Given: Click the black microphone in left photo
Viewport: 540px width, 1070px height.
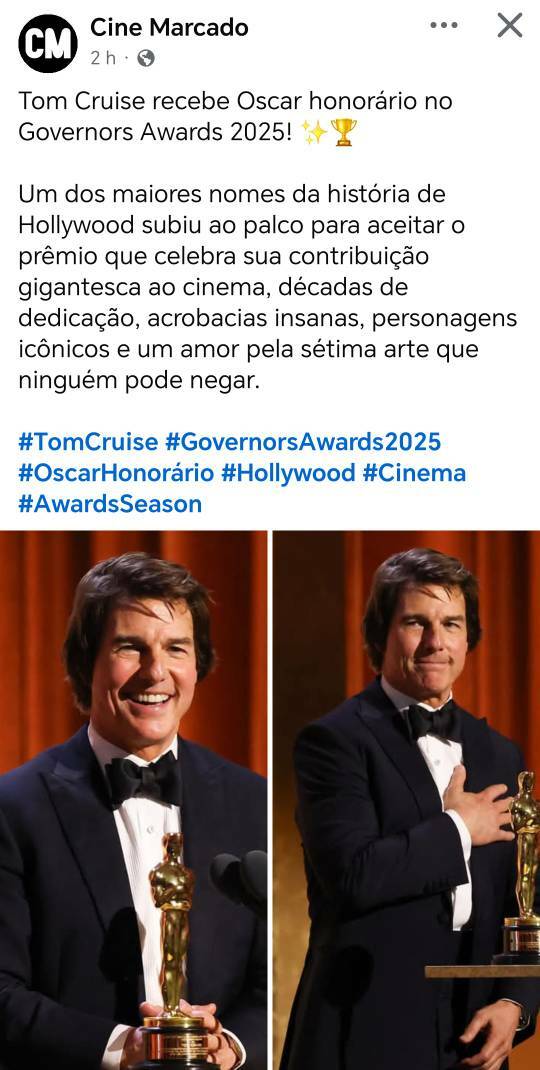Looking at the screenshot, I should pos(238,882).
